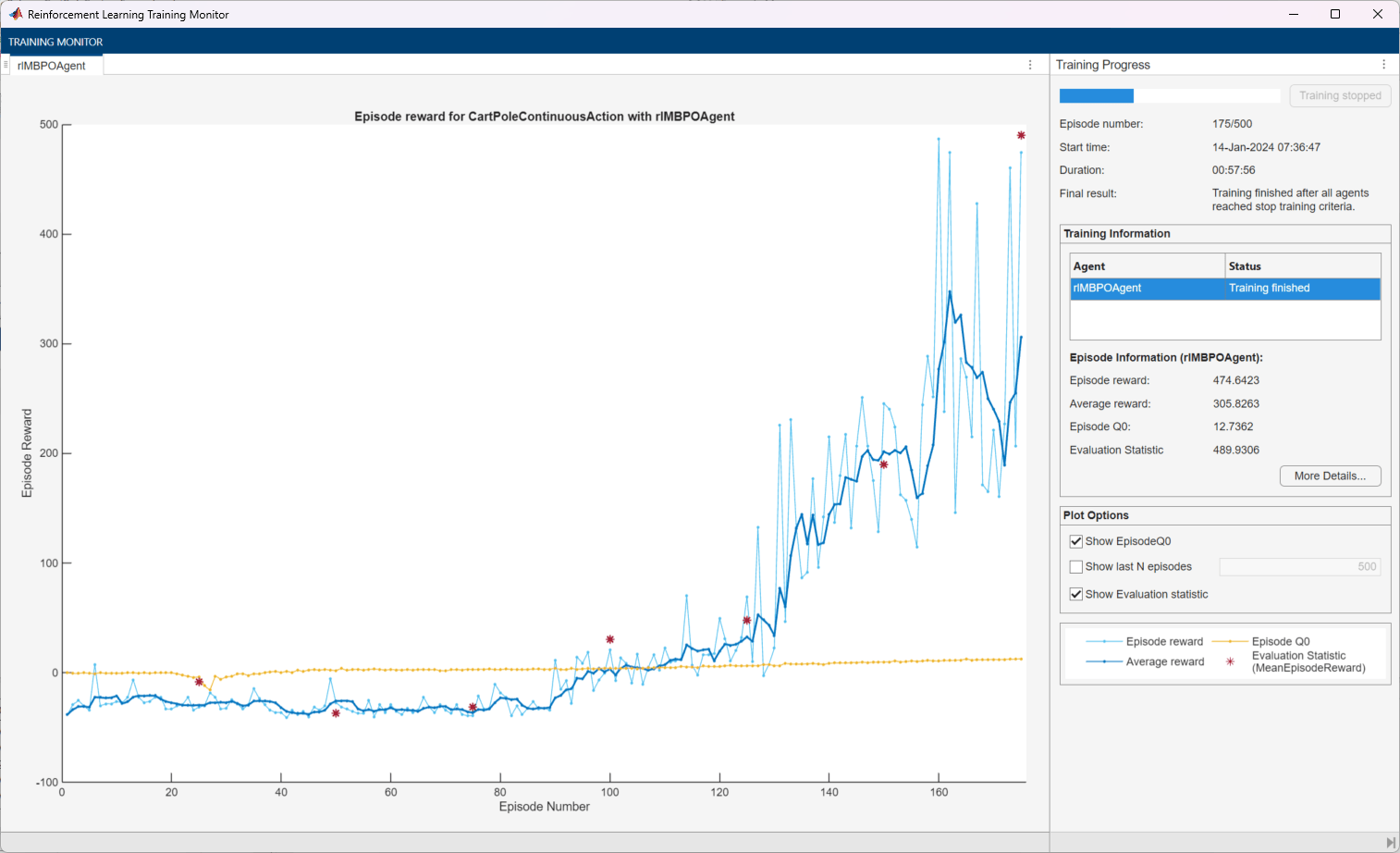Click the evaluation statistic value 489.9306
The height and width of the screenshot is (853, 1400).
1236,450
